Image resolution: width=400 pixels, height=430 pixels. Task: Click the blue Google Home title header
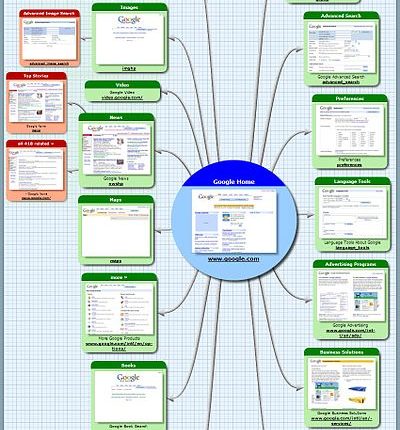(x=234, y=182)
